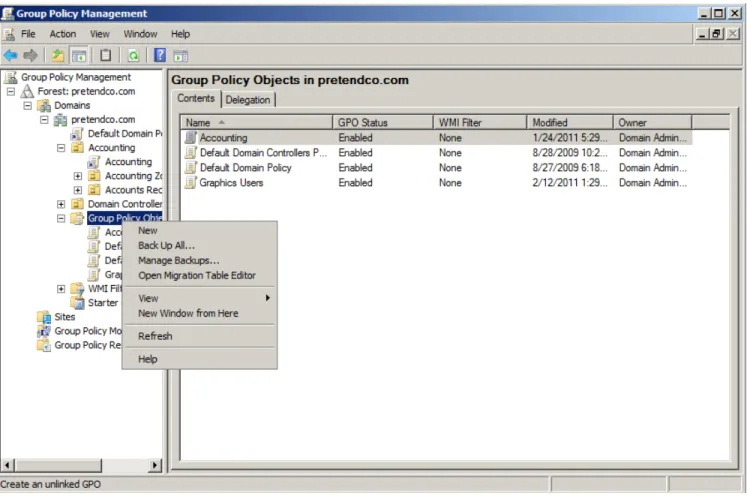The height and width of the screenshot is (496, 747).
Task: Click the Accounting GPO scroll icon in list
Action: pos(191,138)
